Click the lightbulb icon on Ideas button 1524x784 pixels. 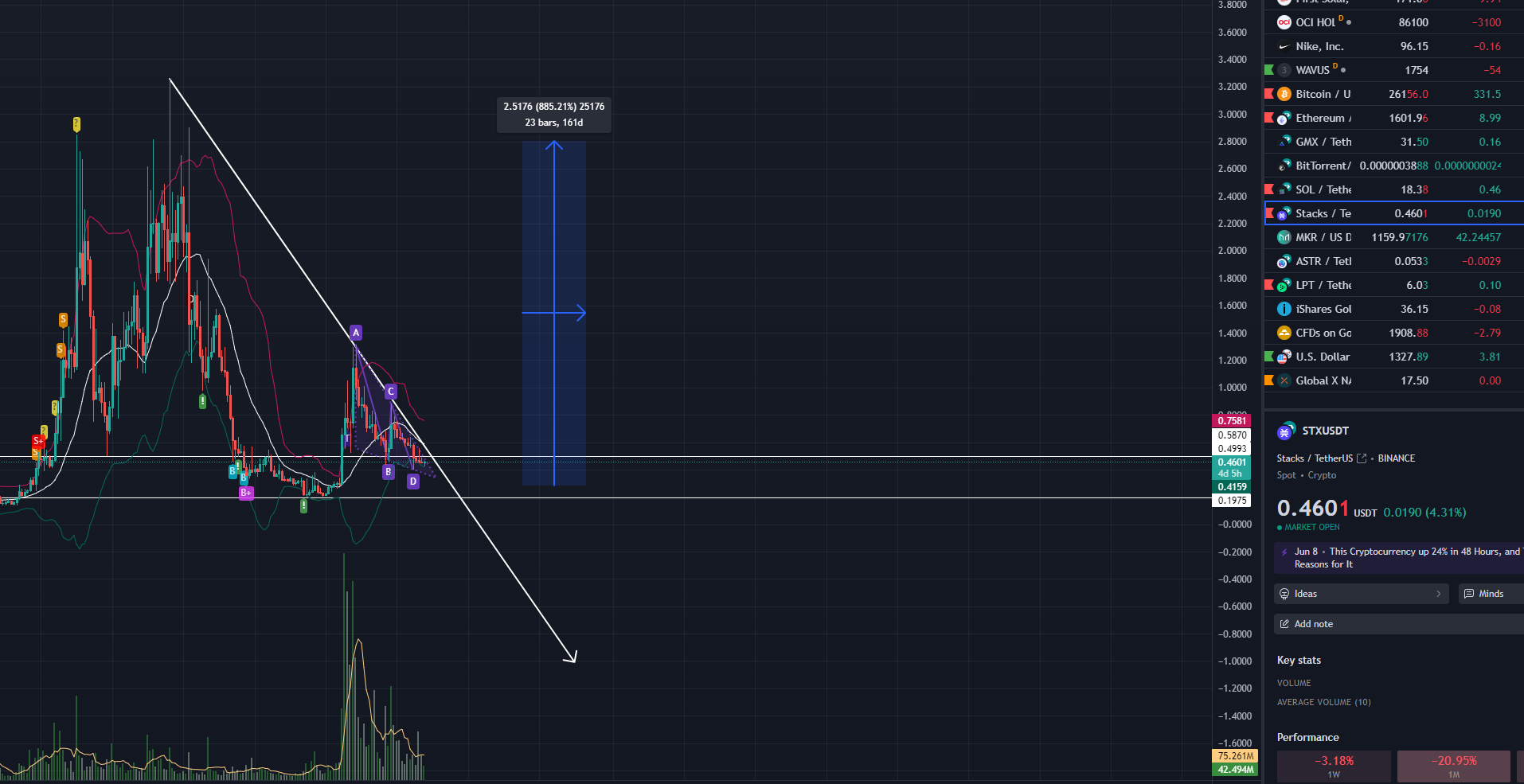tap(1284, 594)
